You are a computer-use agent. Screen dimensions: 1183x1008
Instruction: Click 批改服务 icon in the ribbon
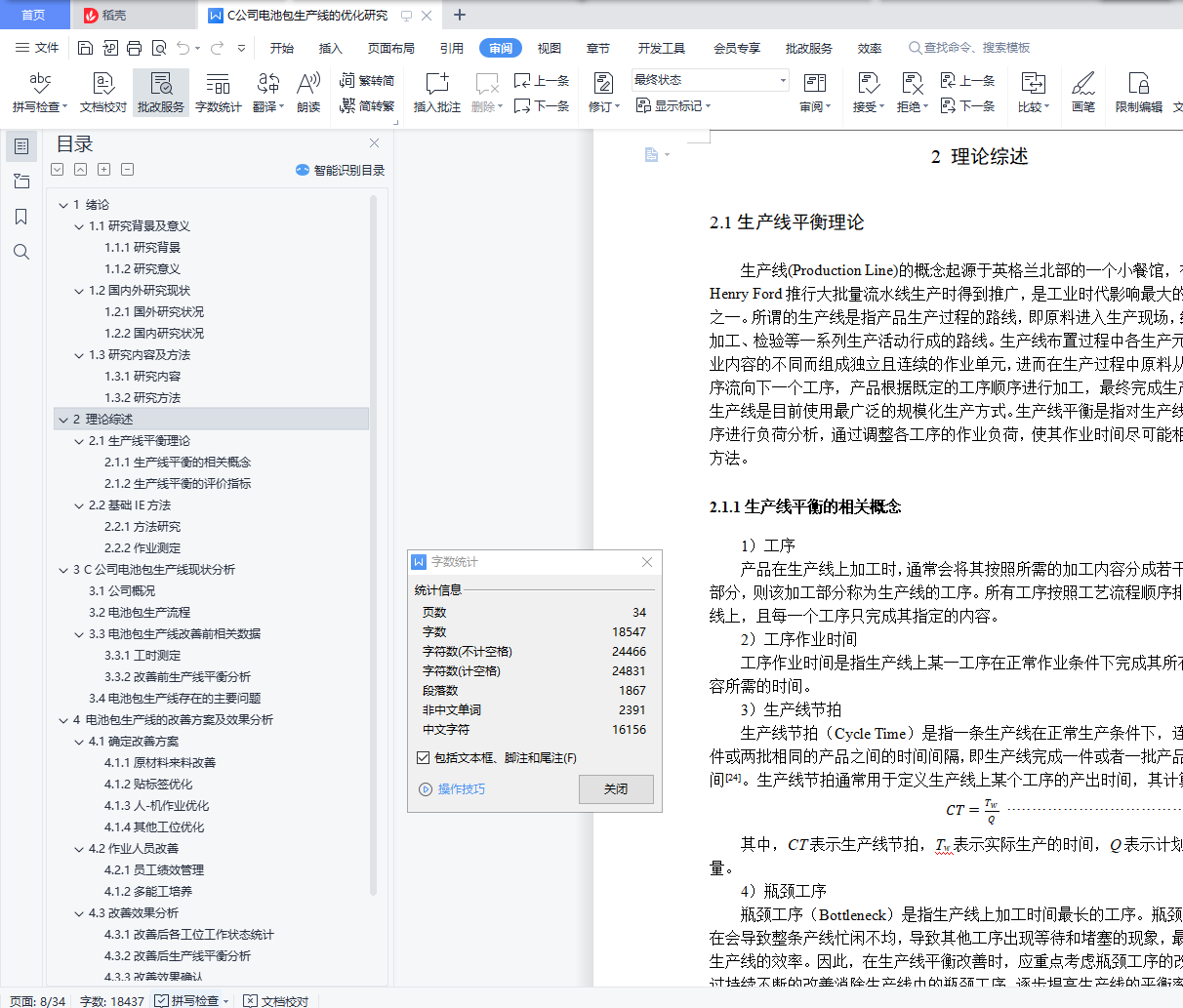(x=161, y=93)
